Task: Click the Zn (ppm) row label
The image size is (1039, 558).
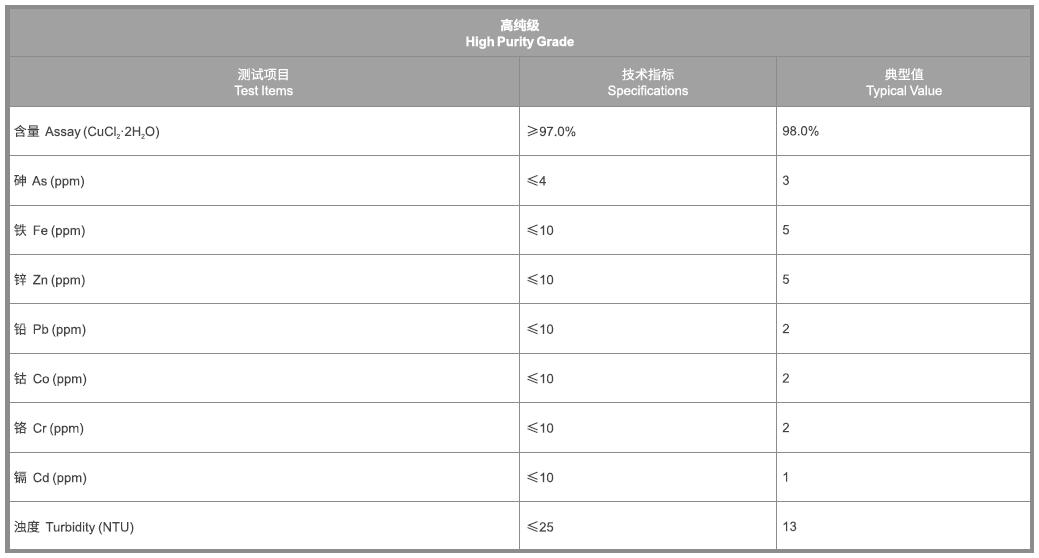Action: [50, 280]
